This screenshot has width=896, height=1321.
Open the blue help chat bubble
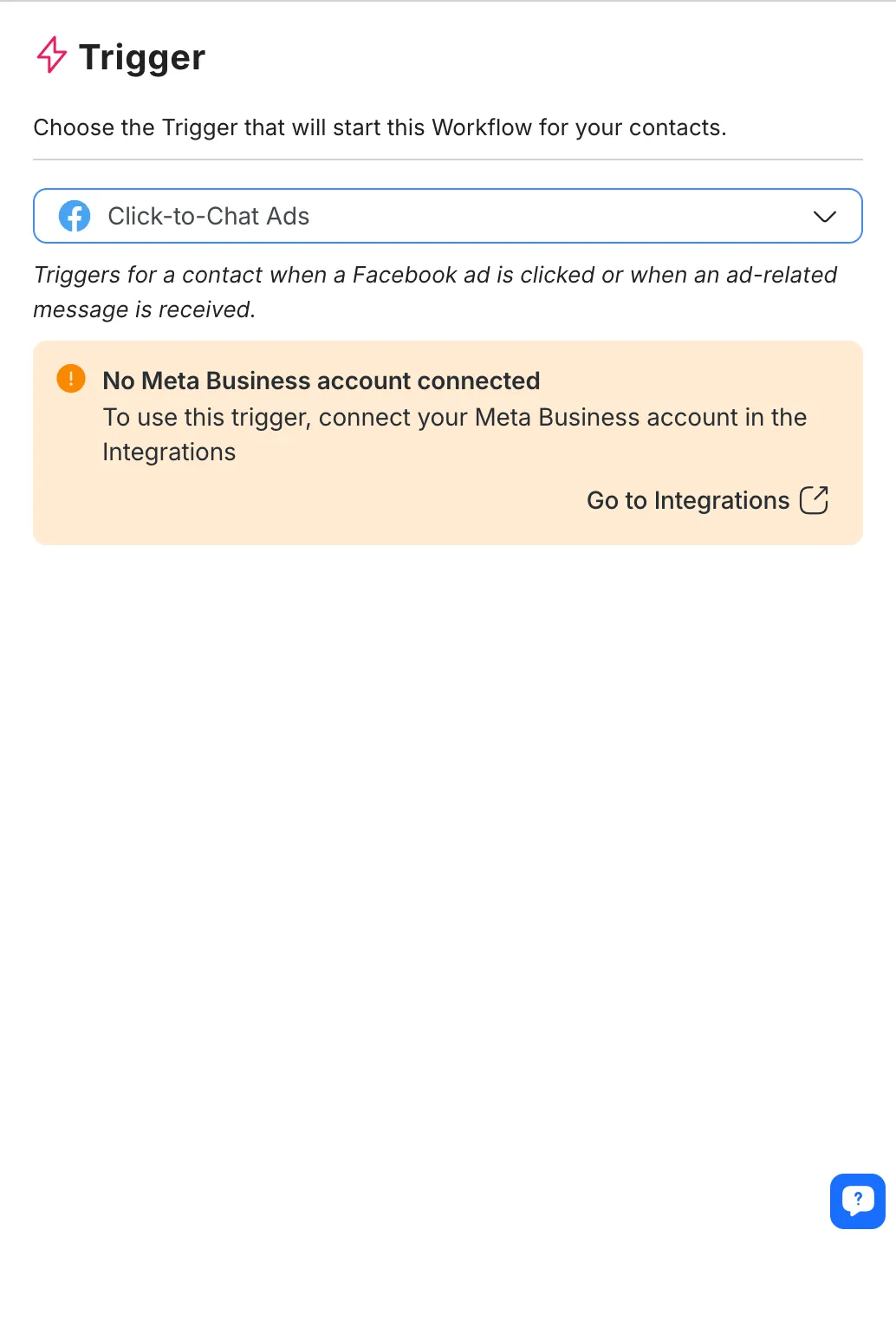pos(857,1201)
